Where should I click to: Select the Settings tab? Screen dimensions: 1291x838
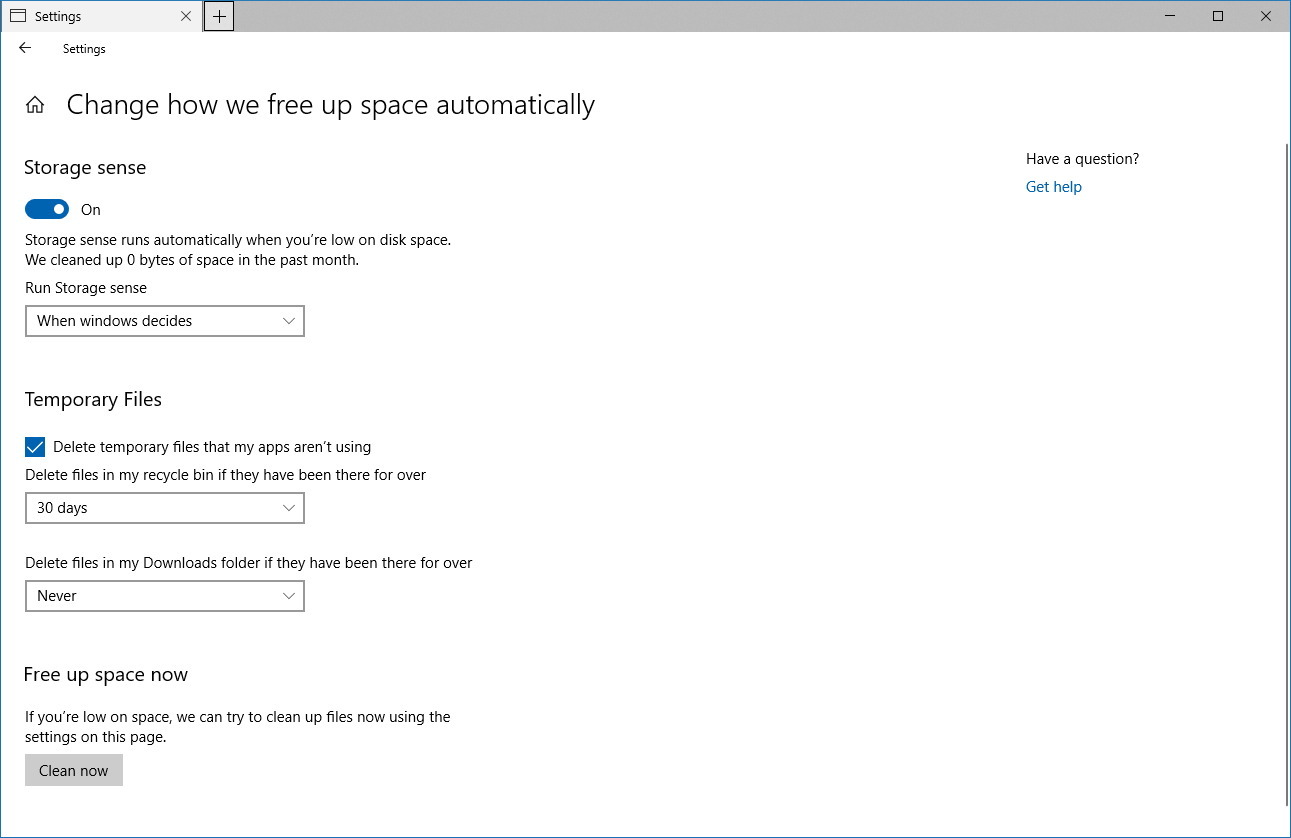click(101, 16)
